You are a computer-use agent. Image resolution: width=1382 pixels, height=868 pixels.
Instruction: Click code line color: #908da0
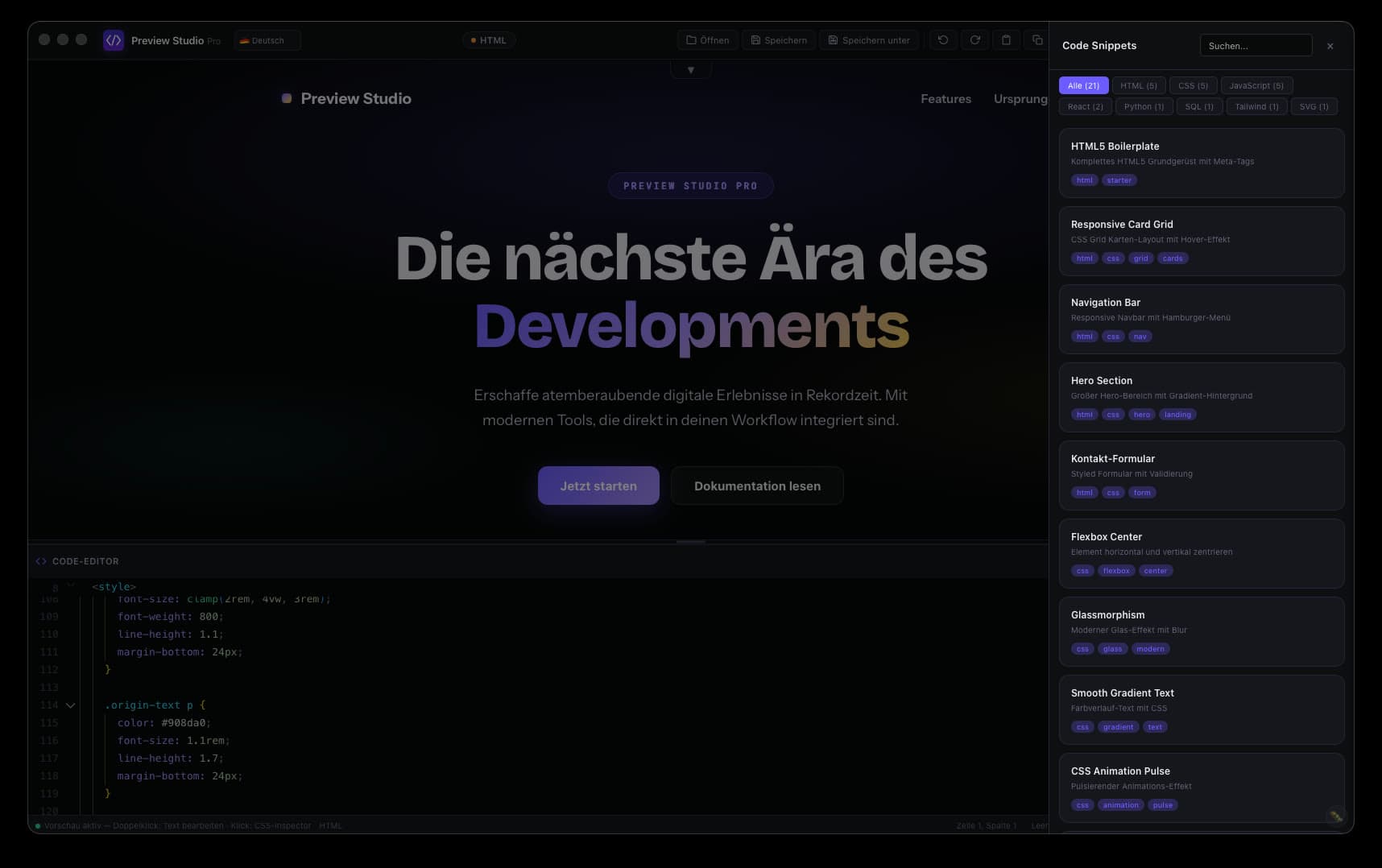163,723
